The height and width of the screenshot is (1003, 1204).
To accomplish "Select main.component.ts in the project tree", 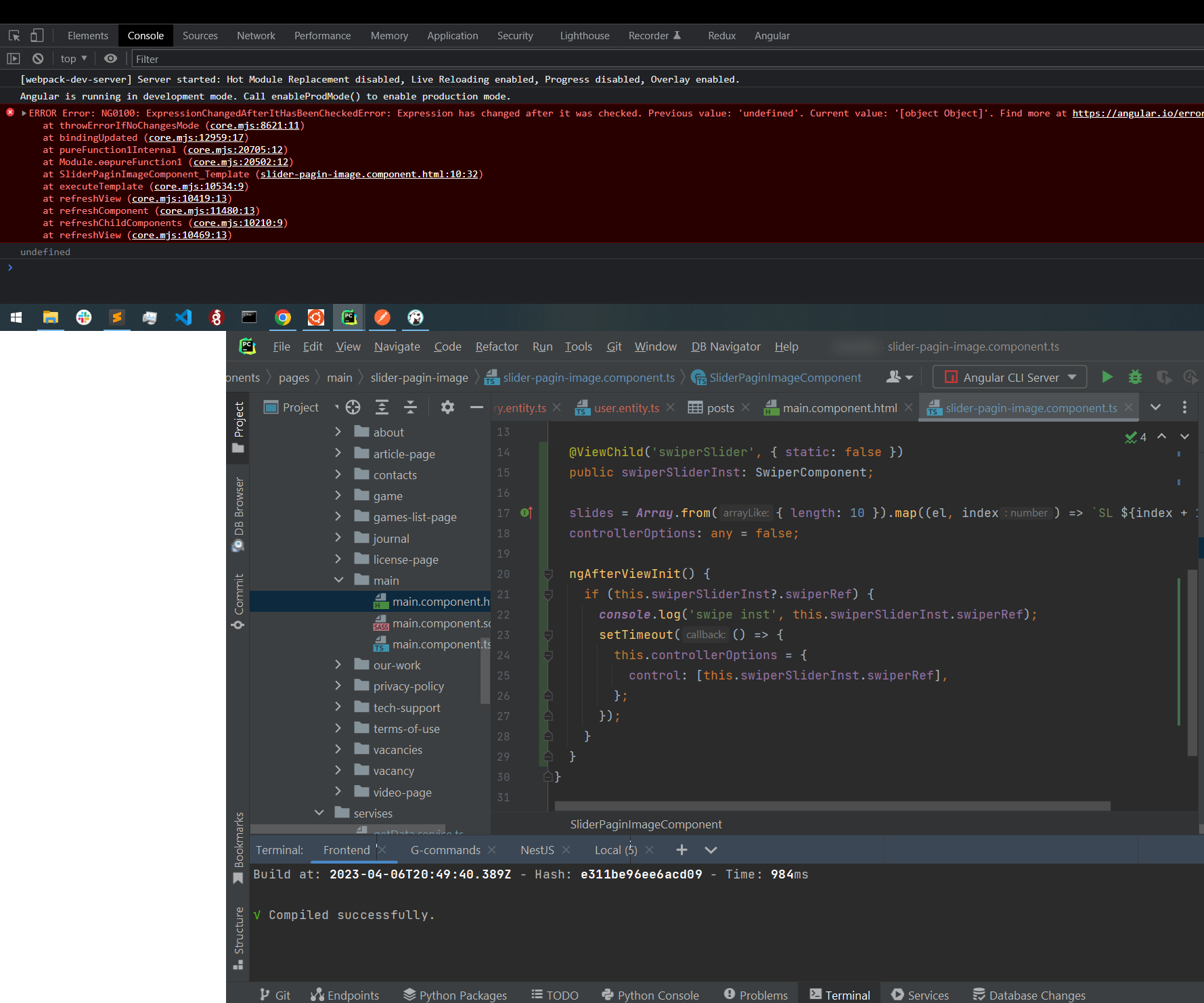I will pyautogui.click(x=432, y=644).
